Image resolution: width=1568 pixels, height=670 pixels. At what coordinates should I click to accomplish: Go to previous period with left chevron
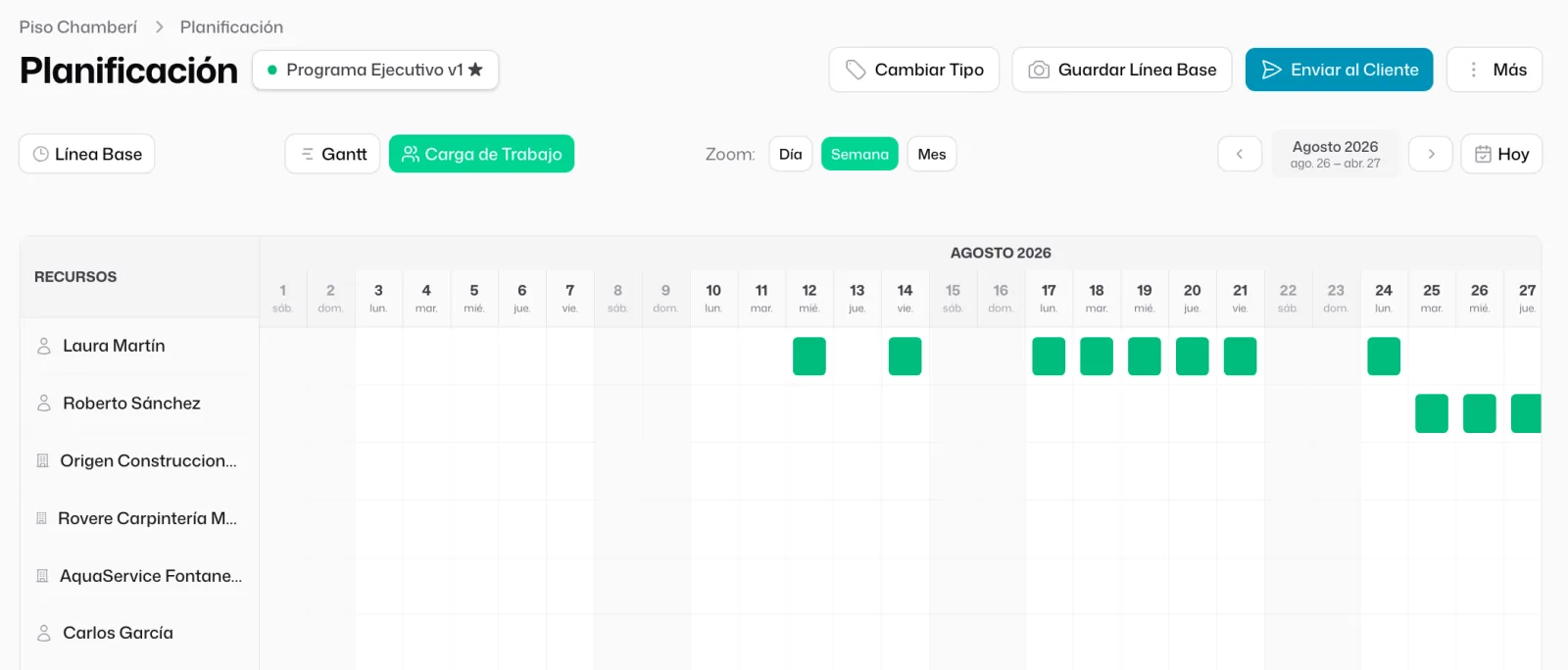click(x=1240, y=154)
